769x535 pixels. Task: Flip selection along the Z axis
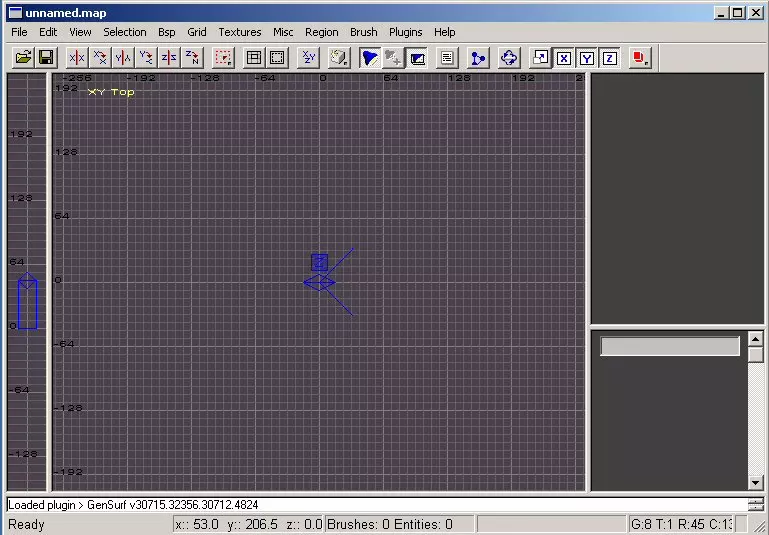[x=169, y=58]
